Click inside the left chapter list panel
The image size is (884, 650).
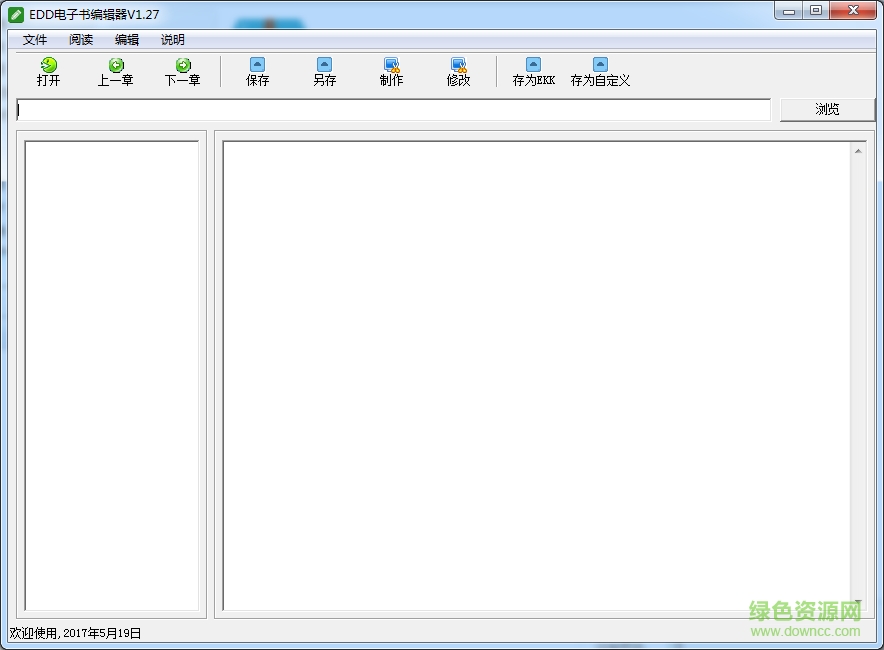pos(112,375)
